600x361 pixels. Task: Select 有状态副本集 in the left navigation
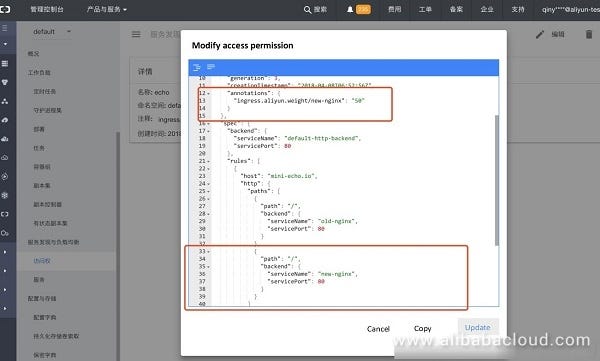pos(51,223)
